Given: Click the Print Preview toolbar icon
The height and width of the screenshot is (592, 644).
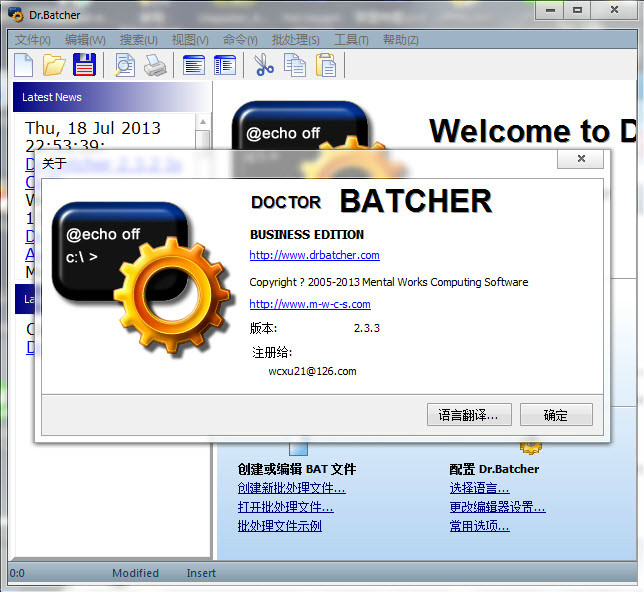Looking at the screenshot, I should (124, 65).
